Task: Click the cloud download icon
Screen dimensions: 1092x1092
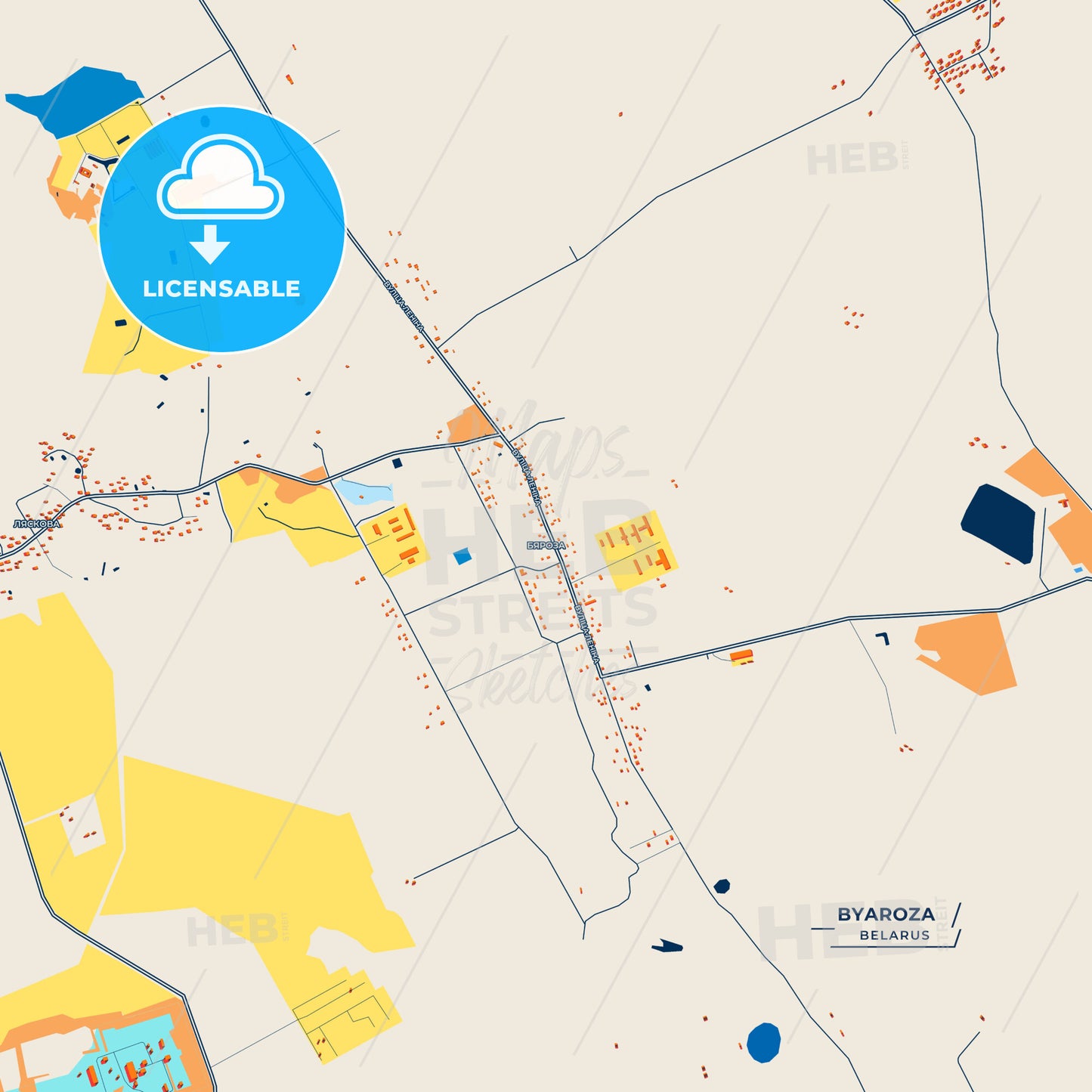Action: (220, 177)
